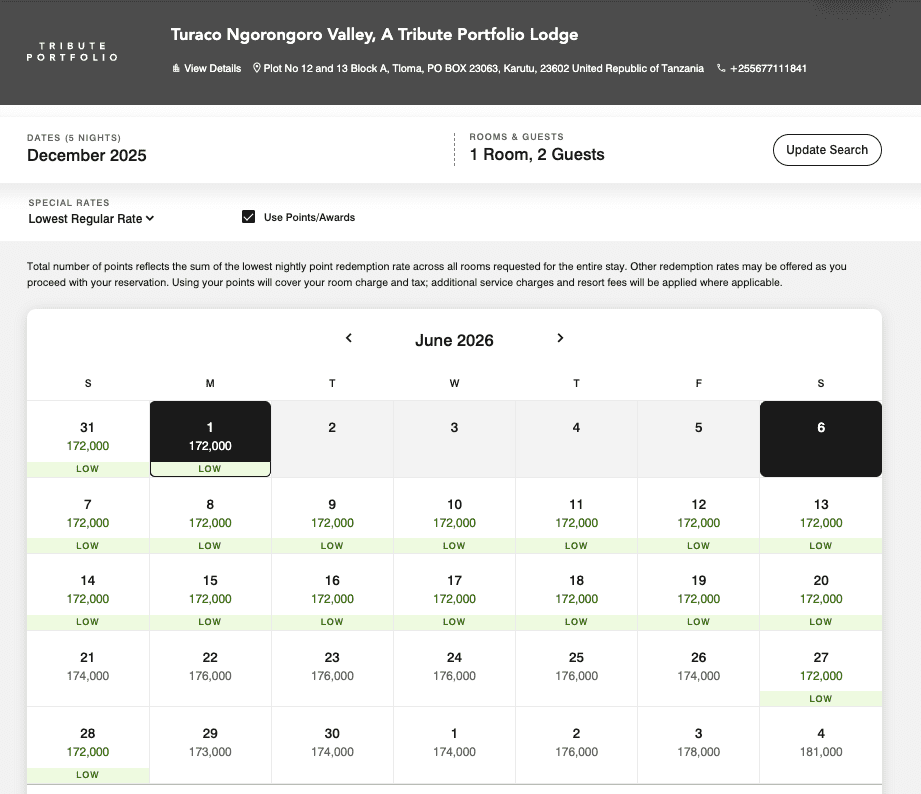This screenshot has height=794, width=921.
Task: Edit the December 2025 dates field
Action: point(87,155)
